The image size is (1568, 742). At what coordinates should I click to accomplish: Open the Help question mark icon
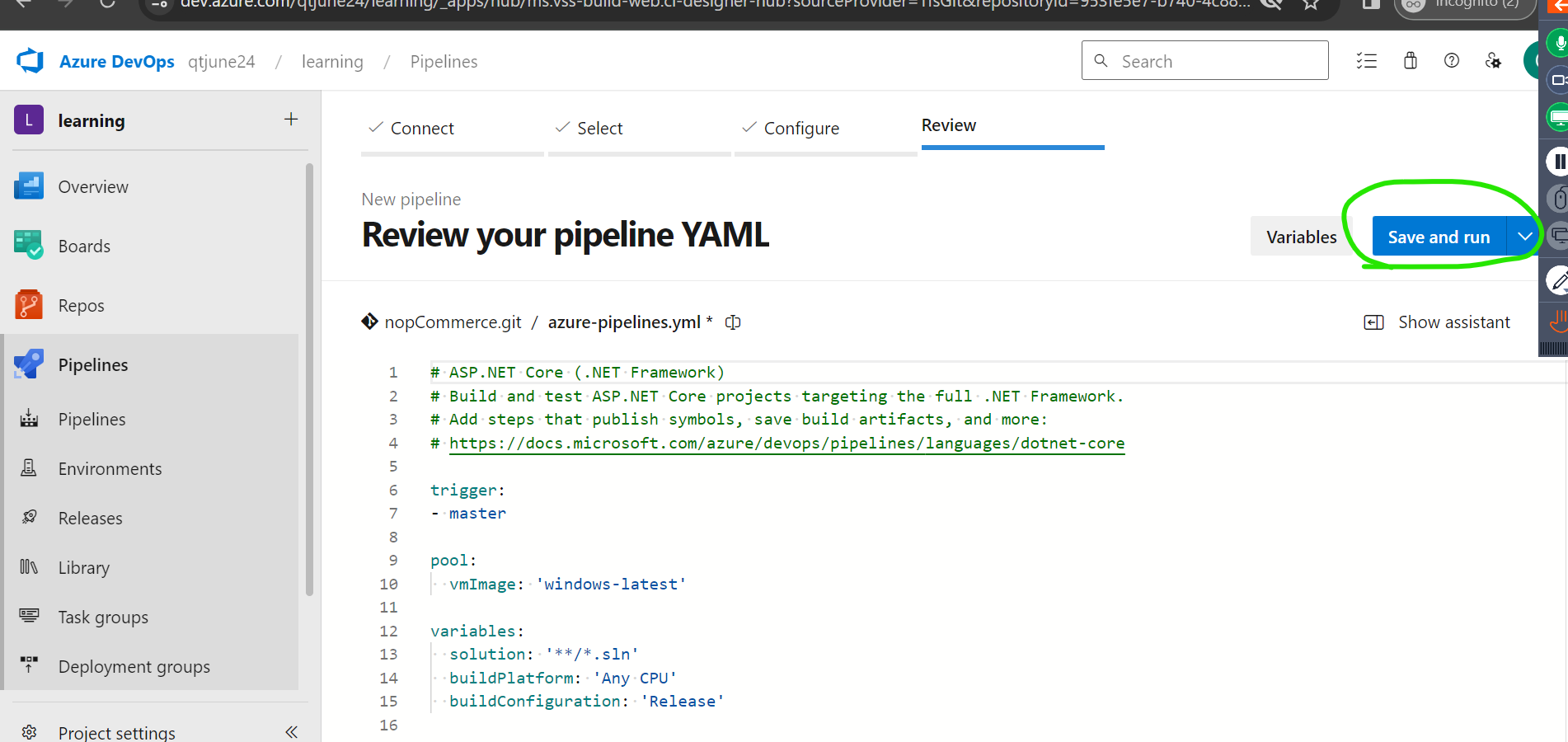1452,60
